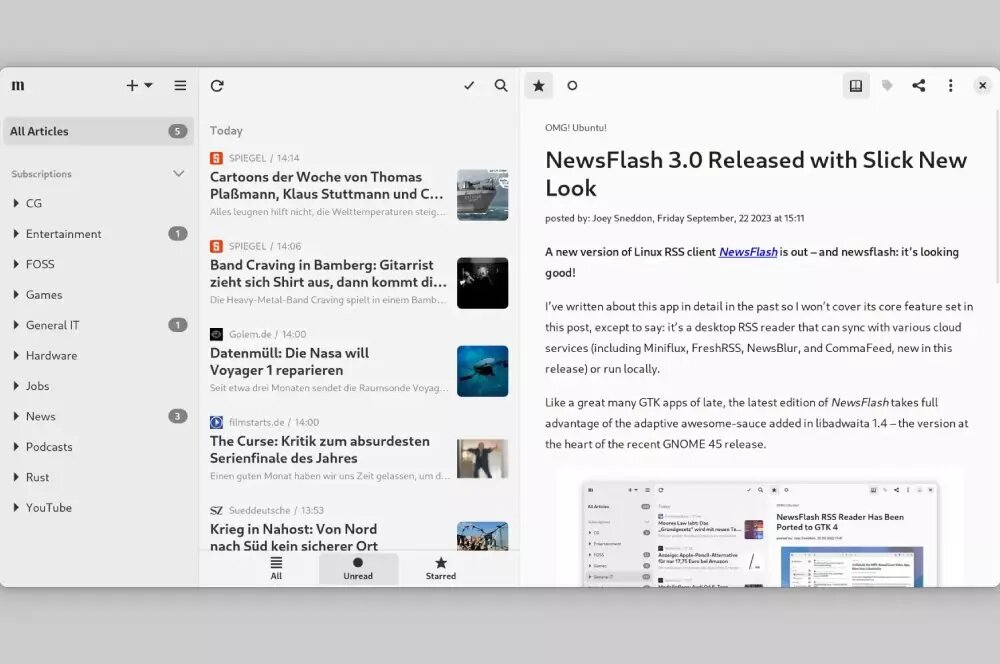
Task: Select the Jobs category label
Action: [38, 386]
